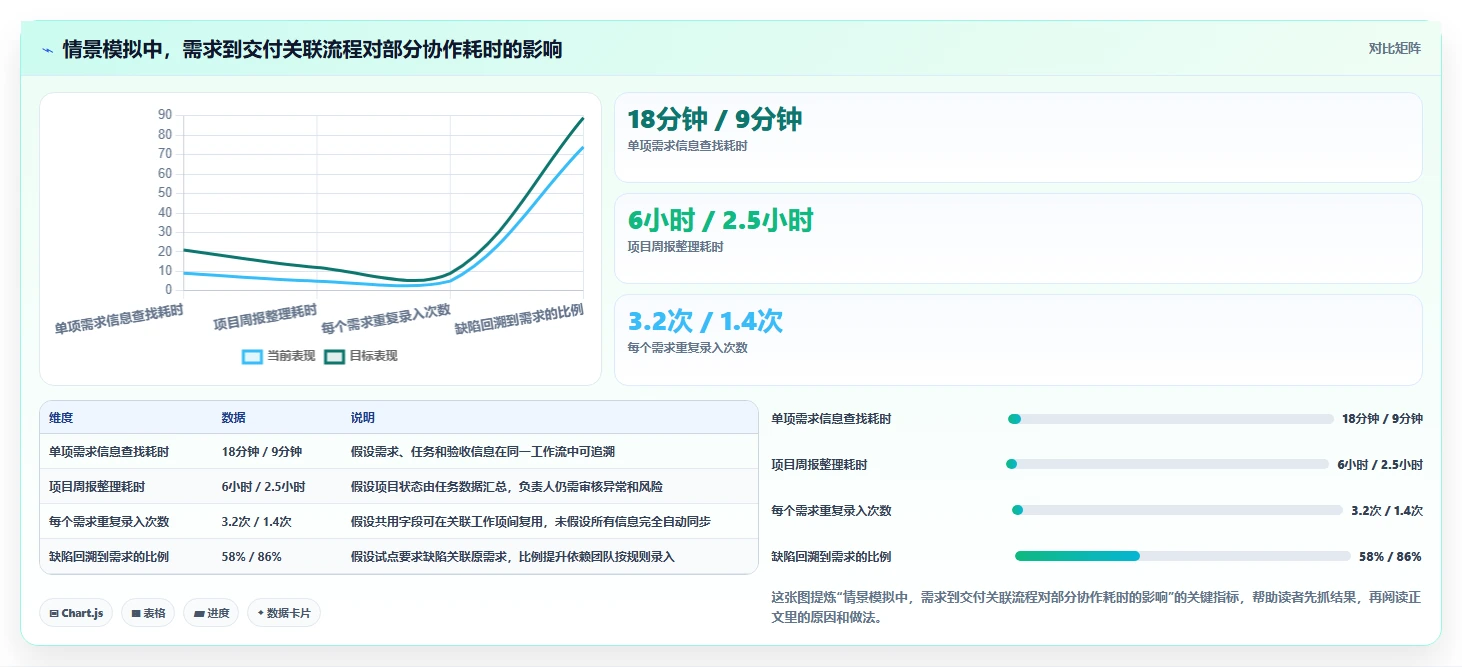Viewport: 1462px width, 667px height.
Task: Click the 90 tick on the chart y-axis
Action: click(165, 115)
